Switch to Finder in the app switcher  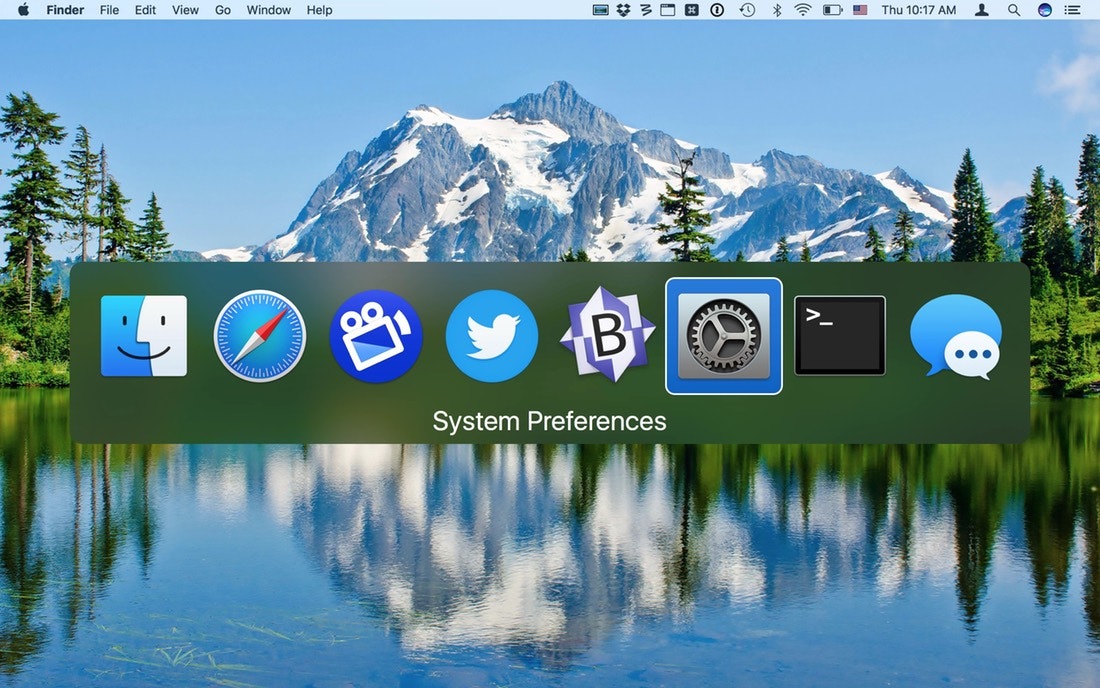click(x=144, y=336)
